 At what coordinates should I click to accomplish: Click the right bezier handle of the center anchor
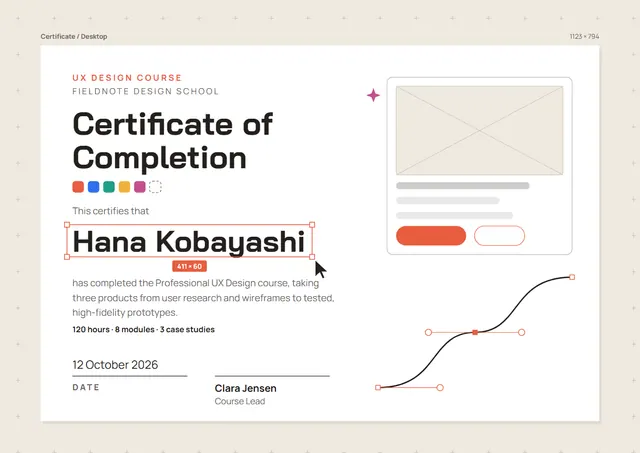click(522, 333)
